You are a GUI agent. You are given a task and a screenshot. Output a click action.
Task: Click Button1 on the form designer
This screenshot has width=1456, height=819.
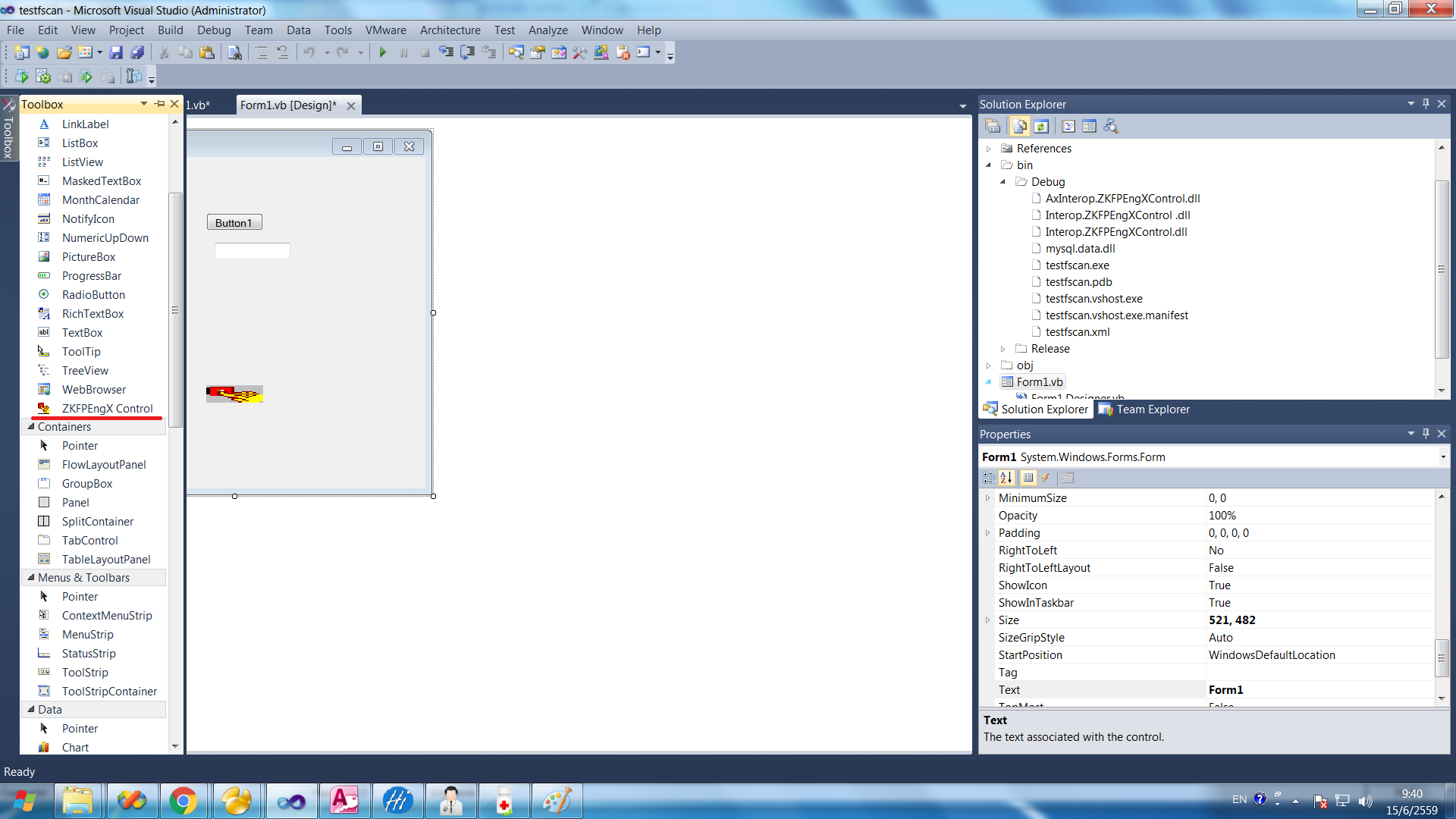click(234, 221)
